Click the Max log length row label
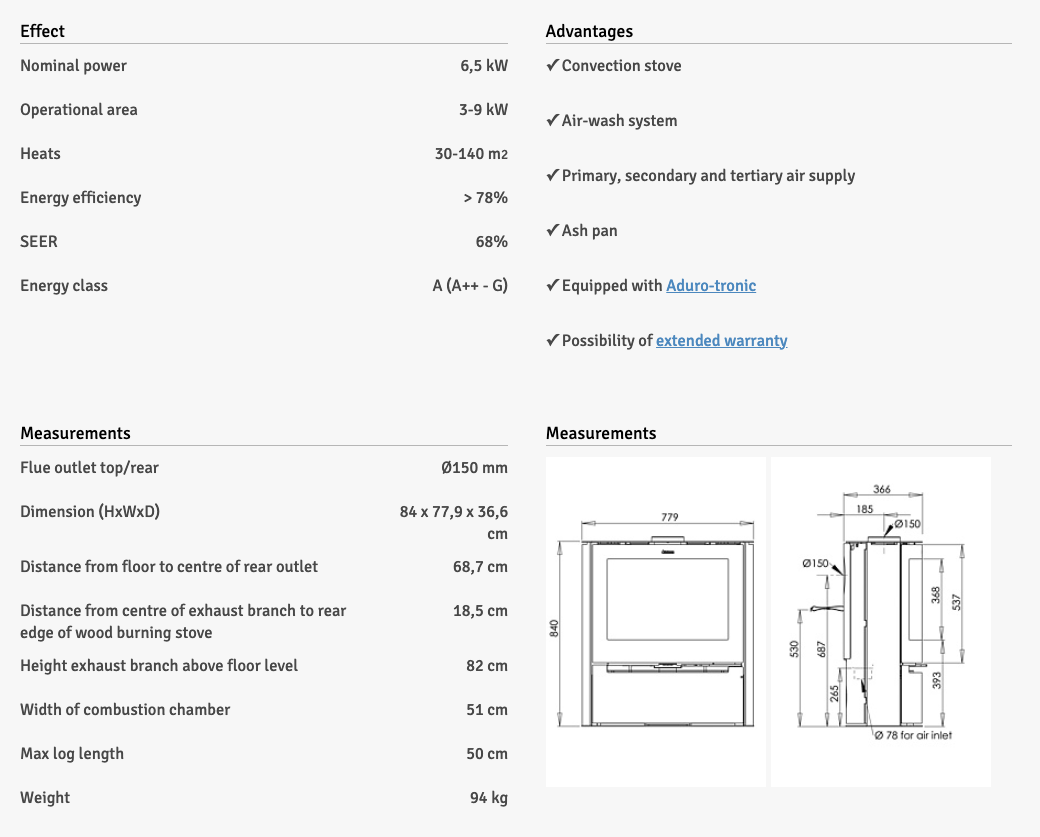The image size is (1040, 837). (x=72, y=754)
